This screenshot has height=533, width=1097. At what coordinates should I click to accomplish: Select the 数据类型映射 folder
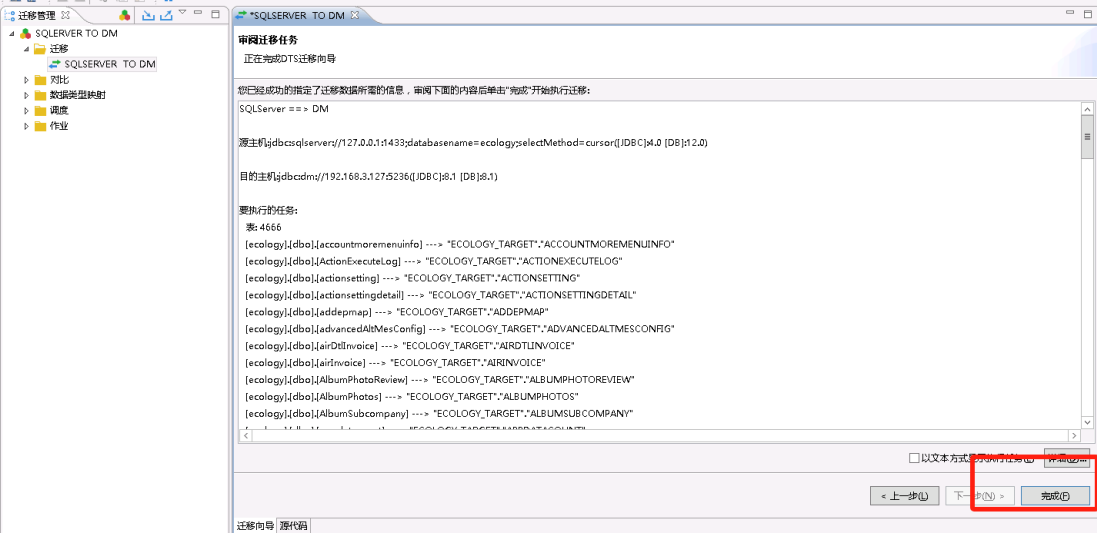point(78,95)
